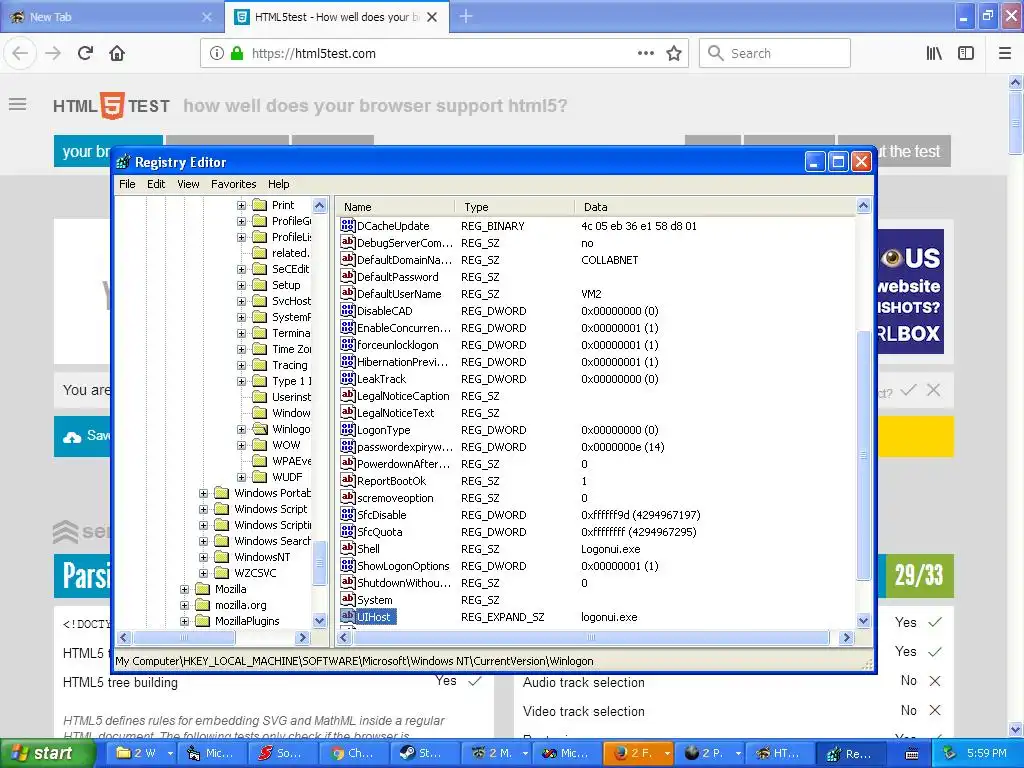The height and width of the screenshot is (768, 1024).
Task: Click the Firefox back arrow button
Action: [20, 53]
